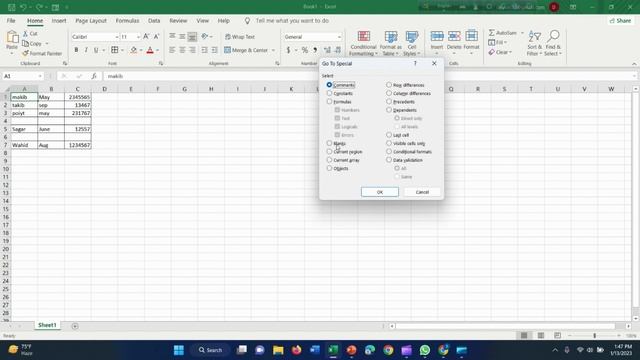The image size is (640, 360).
Task: Select the Formulas radio button
Action: coord(329,101)
